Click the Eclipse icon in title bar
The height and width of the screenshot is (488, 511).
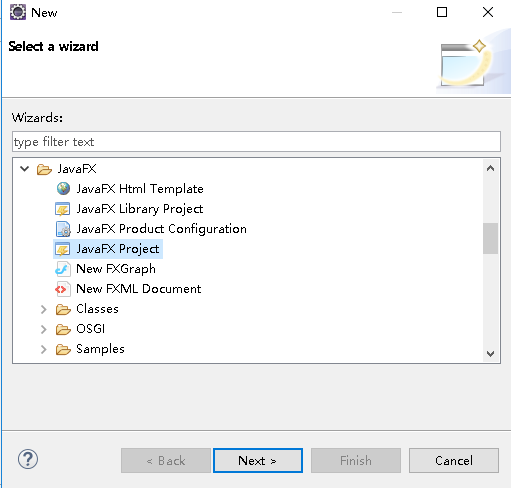pyautogui.click(x=18, y=12)
